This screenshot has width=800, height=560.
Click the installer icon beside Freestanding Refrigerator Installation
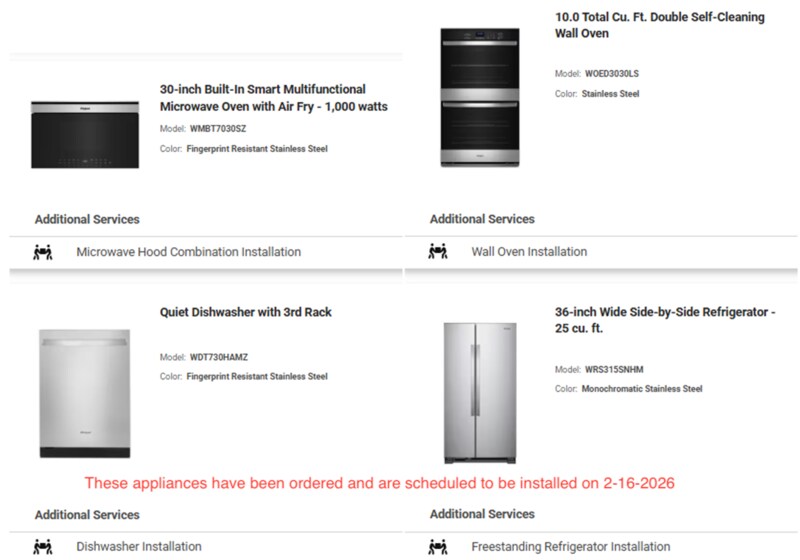[x=437, y=546]
